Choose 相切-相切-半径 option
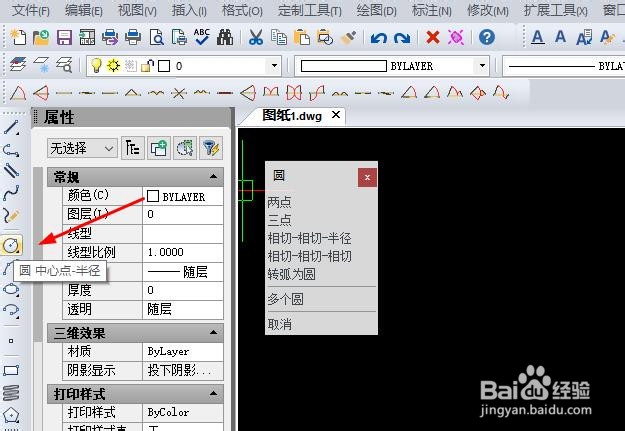Image resolution: width=625 pixels, height=431 pixels. point(309,238)
